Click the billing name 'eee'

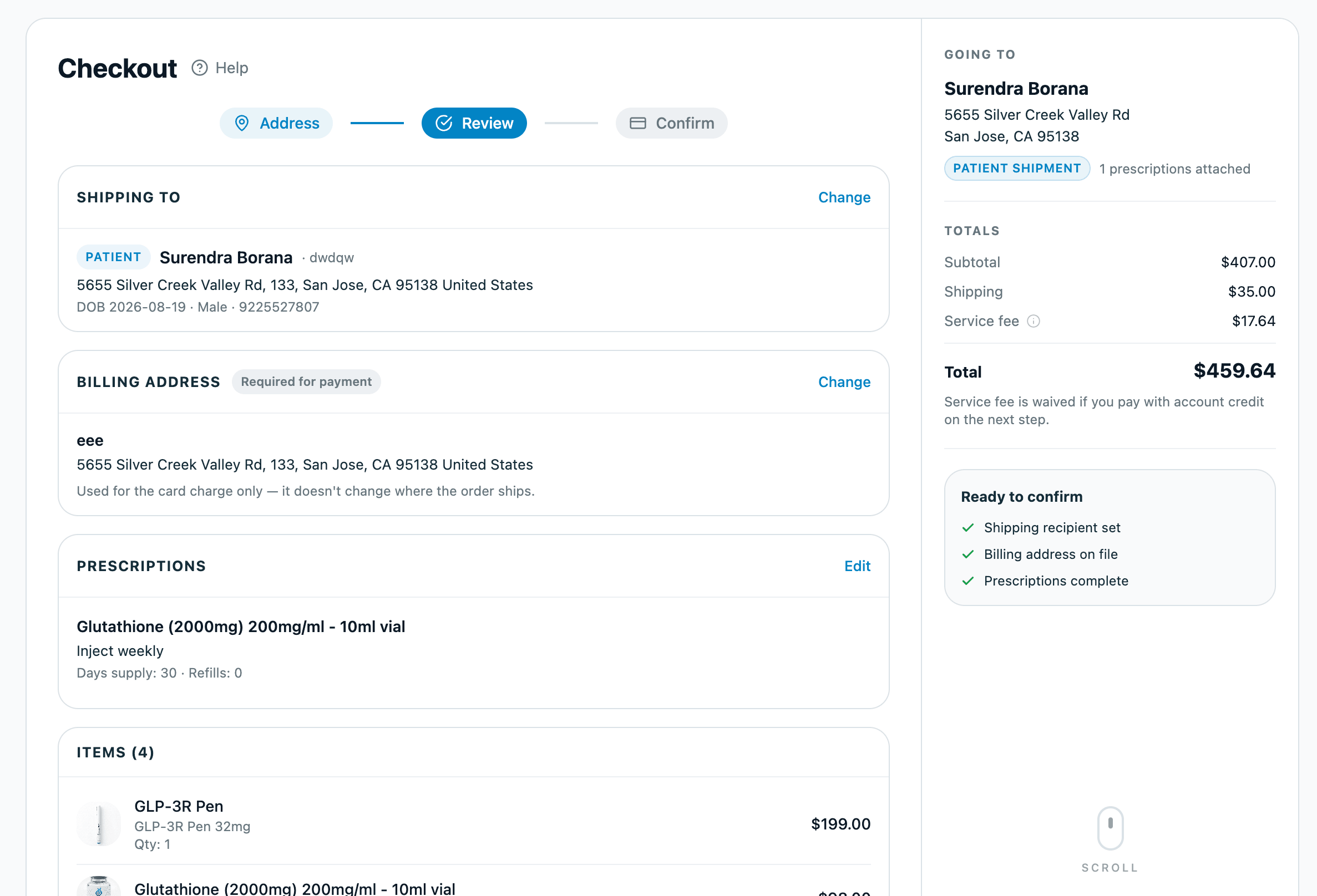[x=90, y=441]
